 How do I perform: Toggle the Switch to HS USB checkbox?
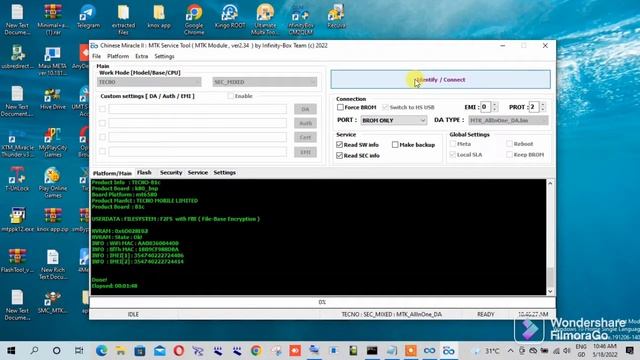[x=385, y=107]
